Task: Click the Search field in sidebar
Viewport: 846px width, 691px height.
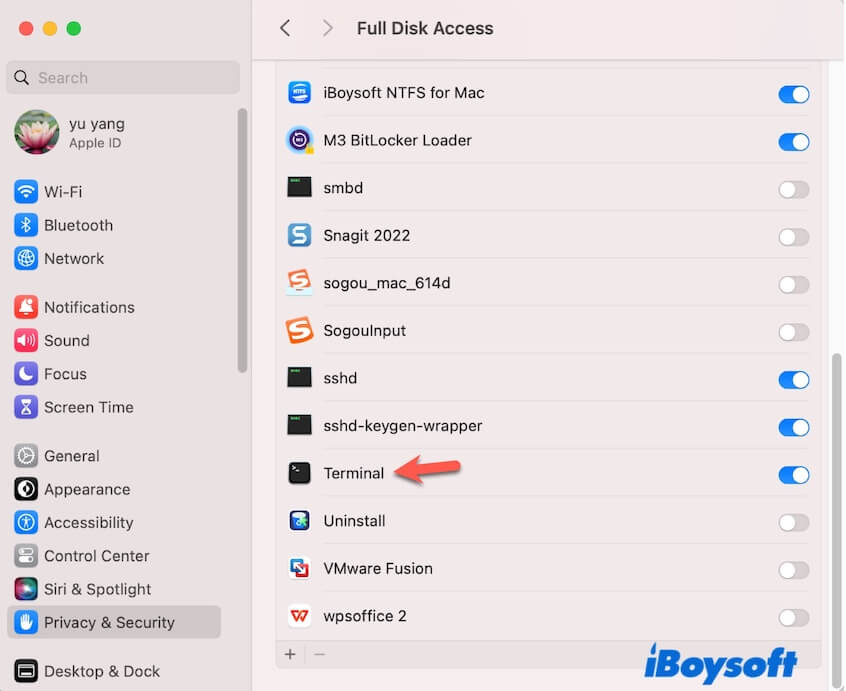Action: coord(123,77)
